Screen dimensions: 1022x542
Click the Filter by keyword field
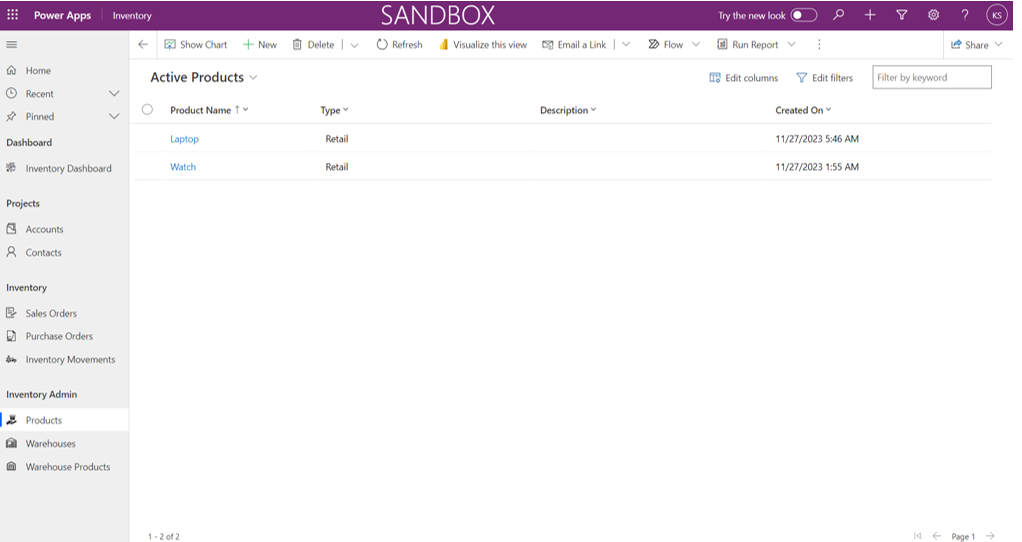[x=931, y=78]
